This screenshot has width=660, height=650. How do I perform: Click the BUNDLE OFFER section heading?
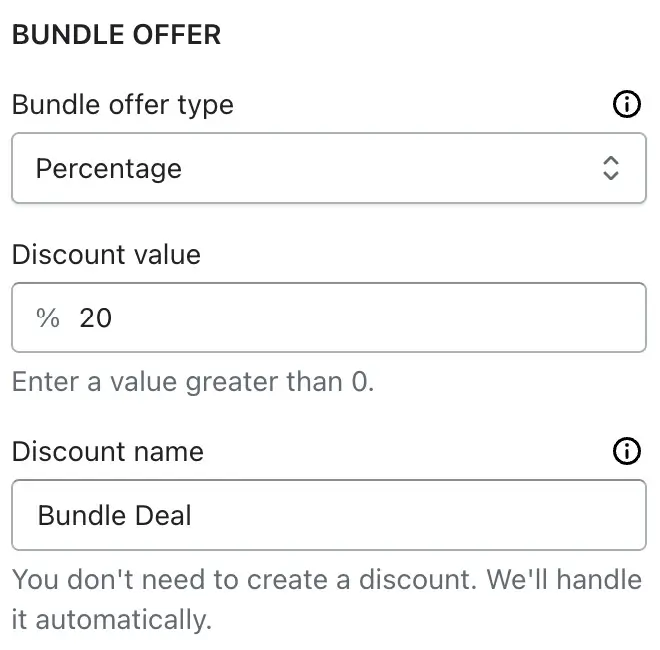click(116, 35)
